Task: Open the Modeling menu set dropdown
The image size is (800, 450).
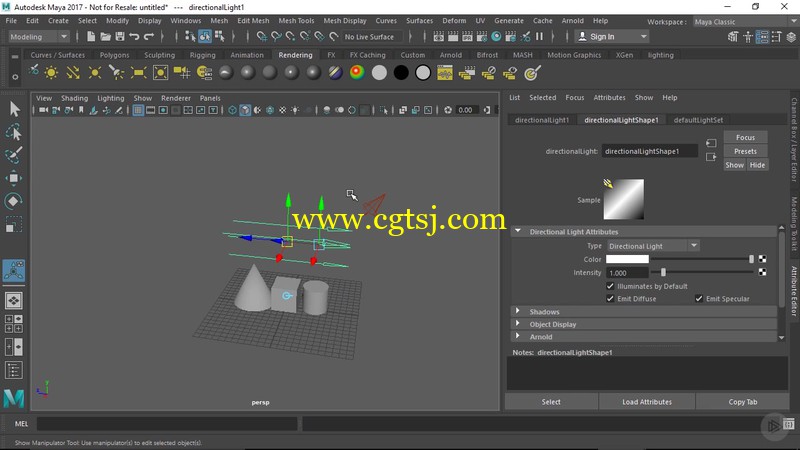Action: 39,37
